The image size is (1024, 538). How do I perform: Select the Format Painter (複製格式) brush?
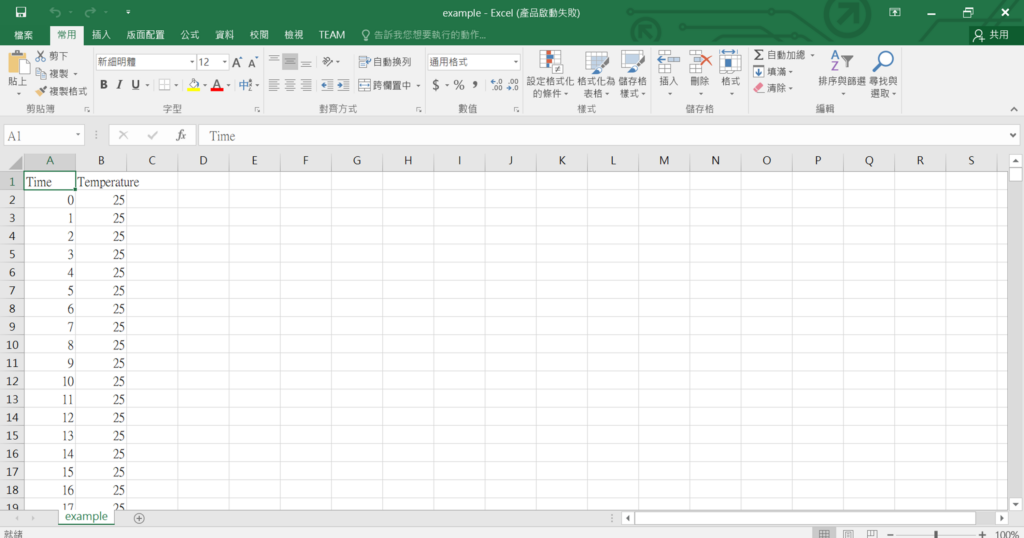(x=41, y=91)
